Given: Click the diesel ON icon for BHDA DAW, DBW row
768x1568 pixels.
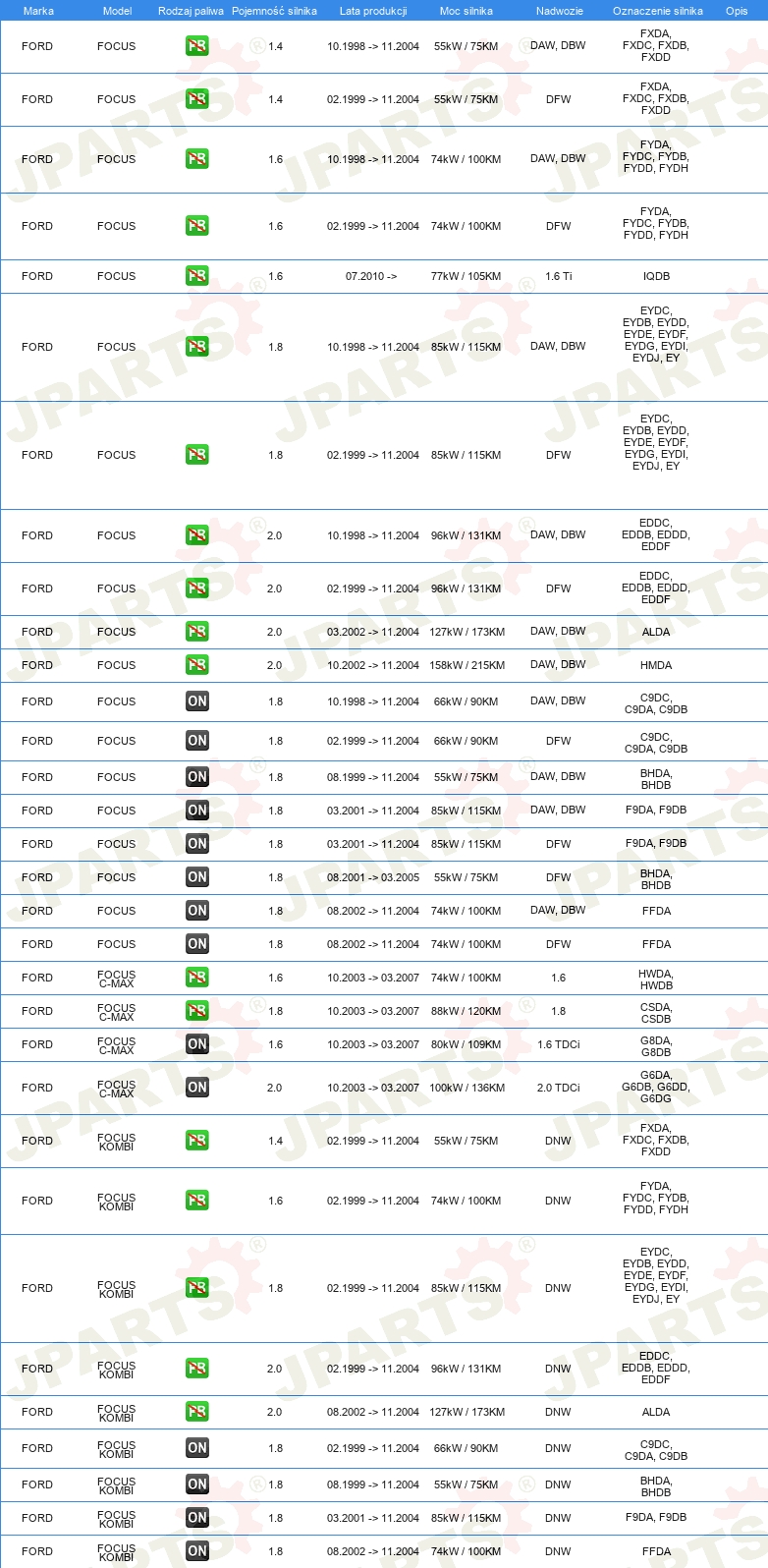Looking at the screenshot, I should tap(197, 777).
